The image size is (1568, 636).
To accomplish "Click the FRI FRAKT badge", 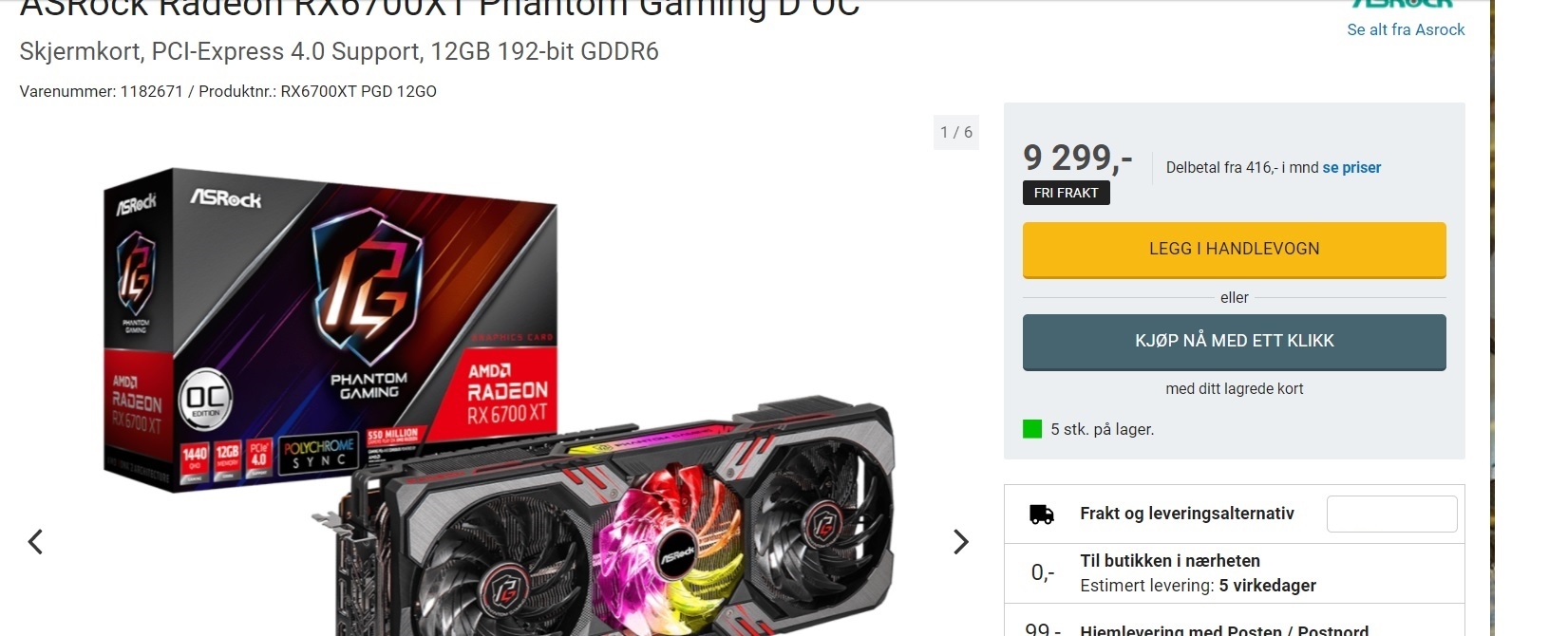I will coord(1066,193).
